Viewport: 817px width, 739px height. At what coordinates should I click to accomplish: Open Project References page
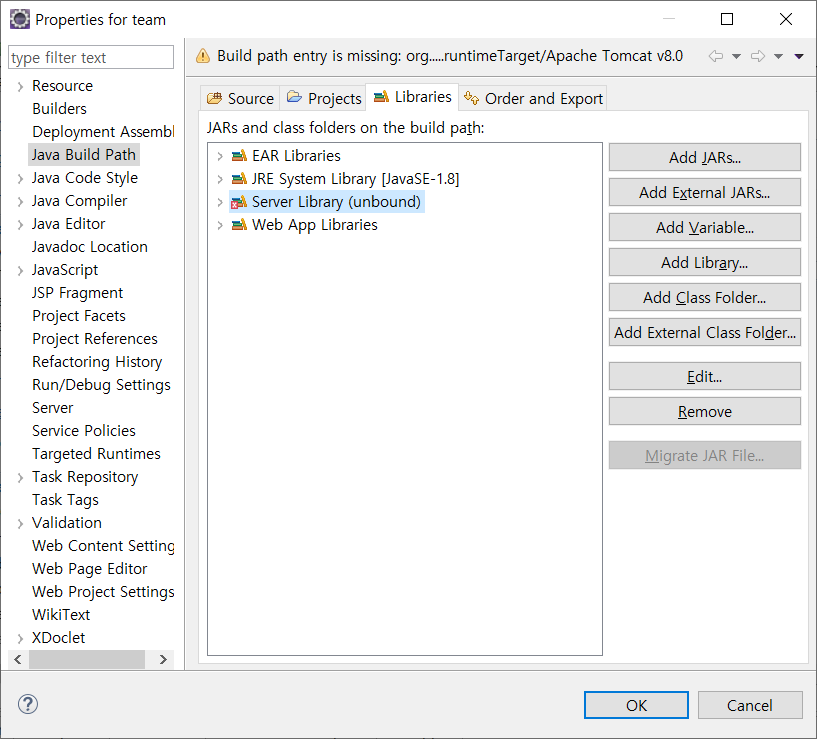pos(95,338)
